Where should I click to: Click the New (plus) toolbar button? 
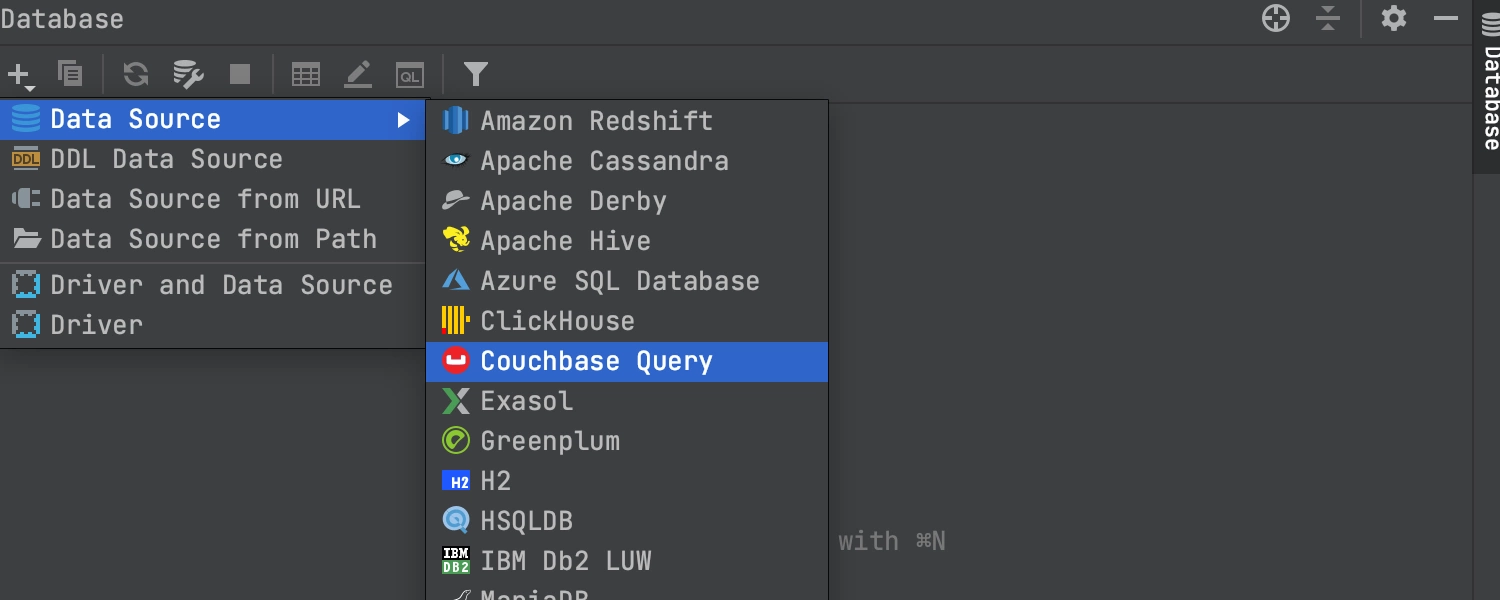coord(21,74)
